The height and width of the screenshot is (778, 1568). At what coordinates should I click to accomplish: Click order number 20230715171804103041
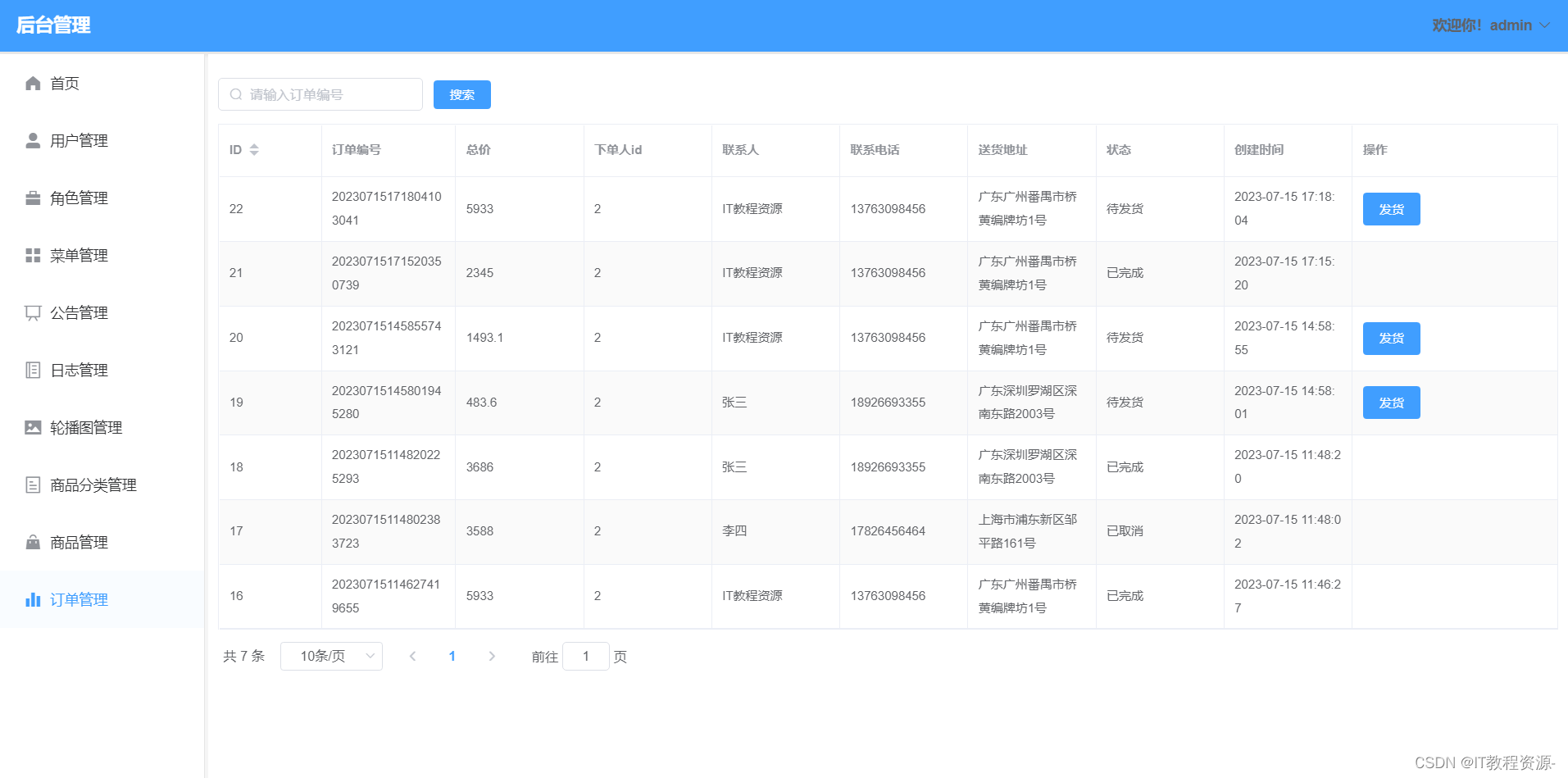point(387,209)
